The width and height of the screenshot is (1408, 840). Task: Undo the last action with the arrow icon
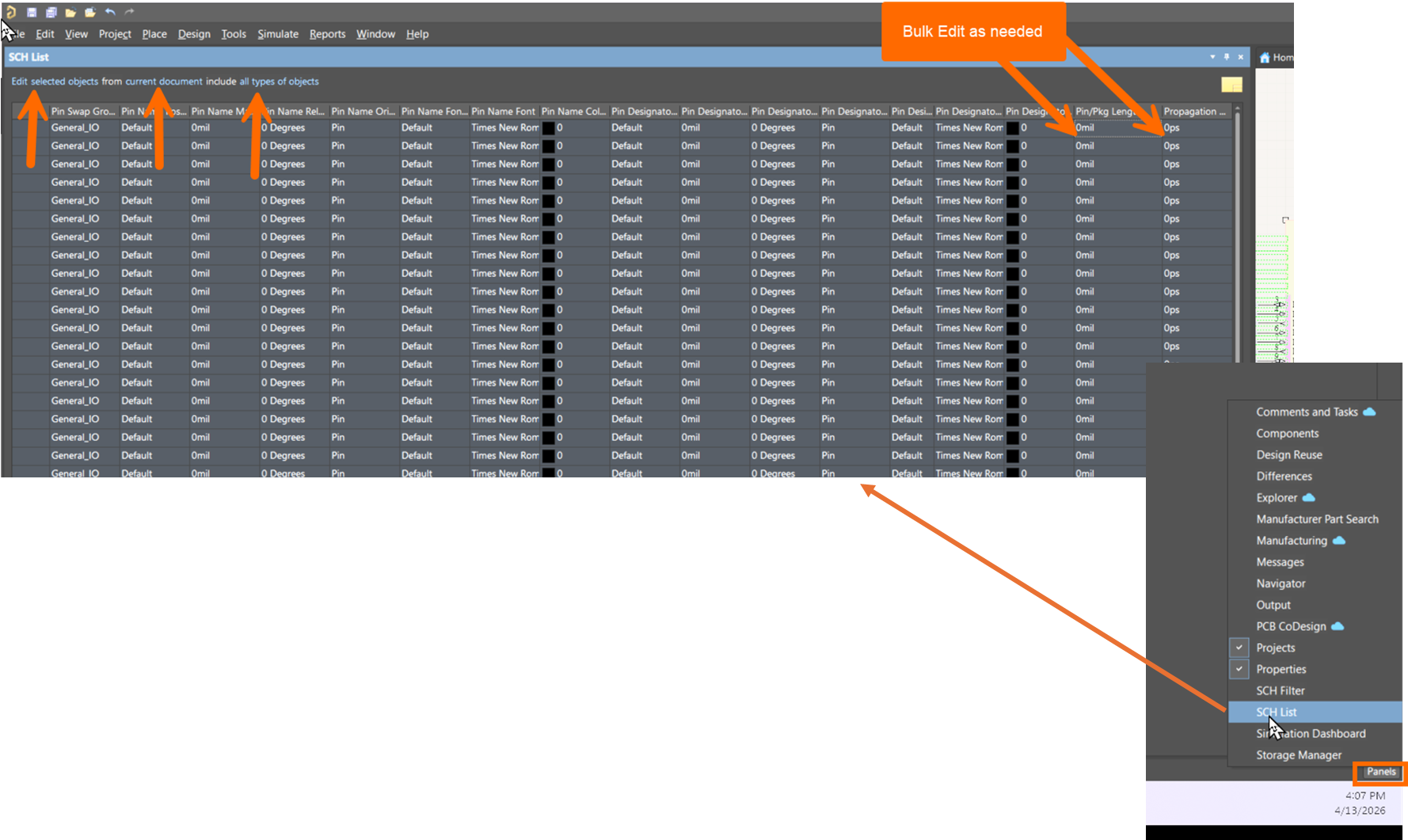[x=110, y=12]
